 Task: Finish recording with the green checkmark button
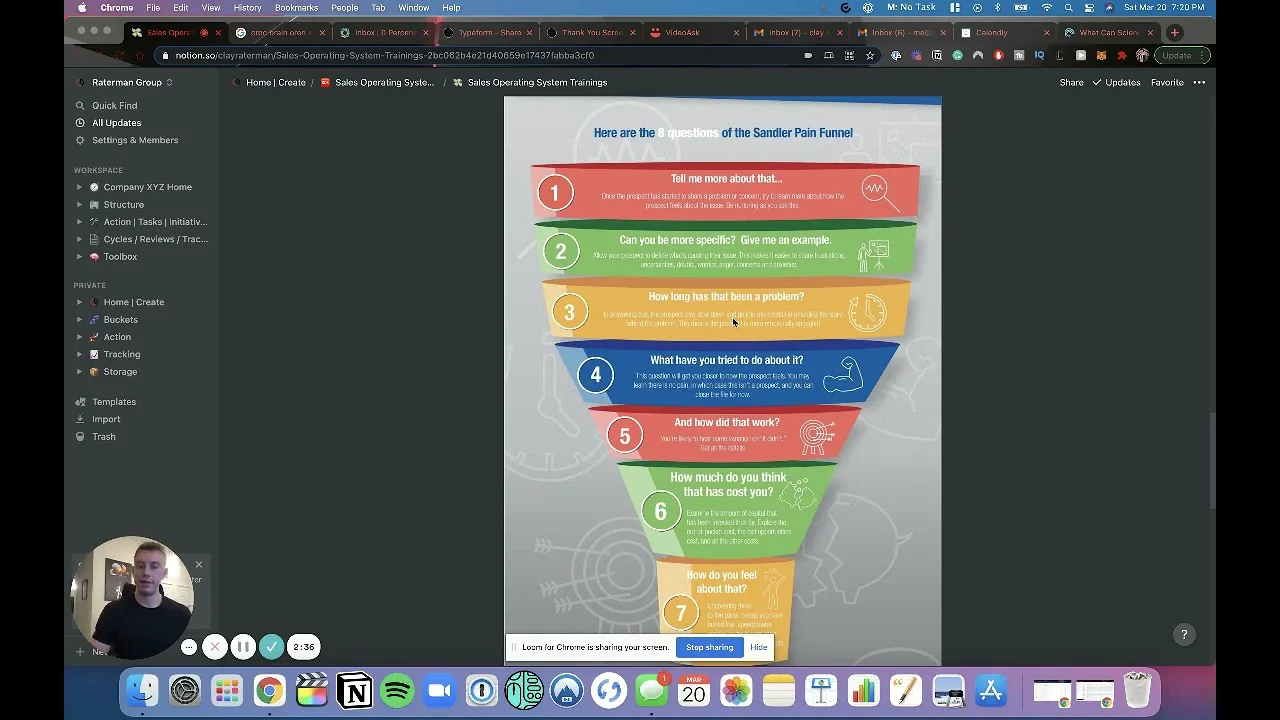pos(271,647)
